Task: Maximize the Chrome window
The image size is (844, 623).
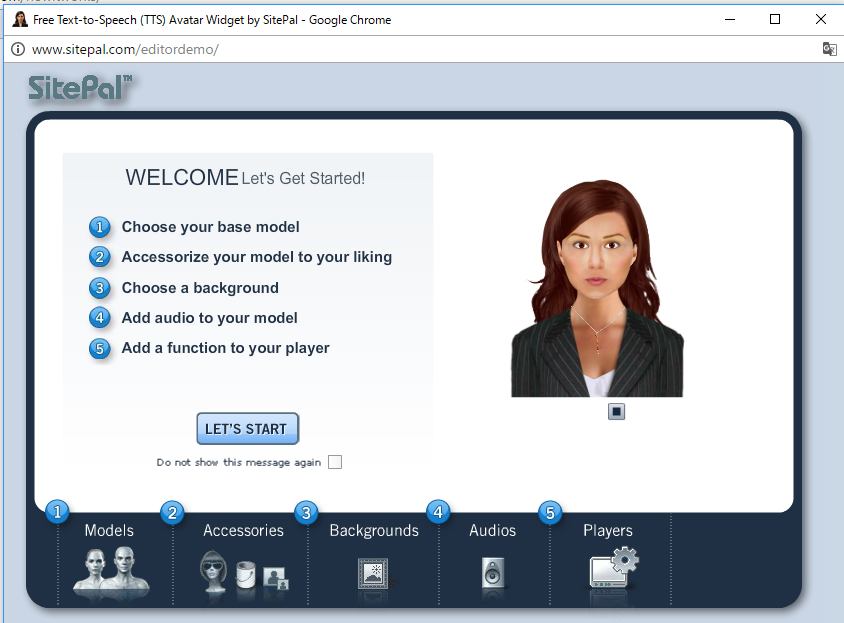Action: pyautogui.click(x=775, y=19)
